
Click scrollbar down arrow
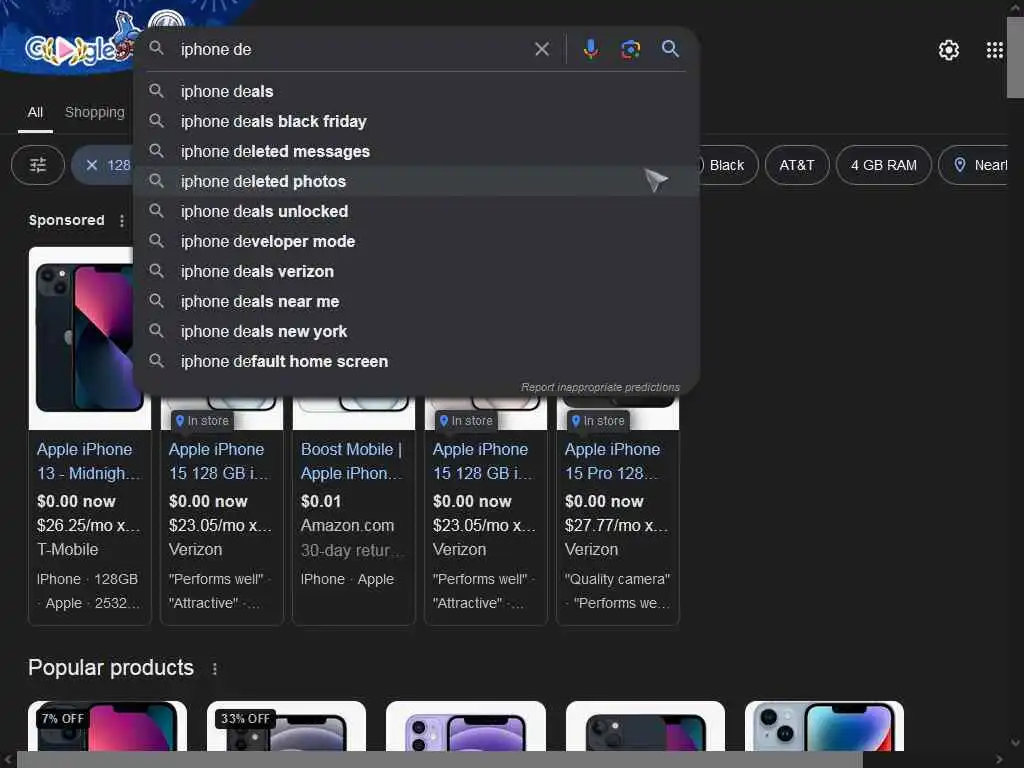point(1015,743)
